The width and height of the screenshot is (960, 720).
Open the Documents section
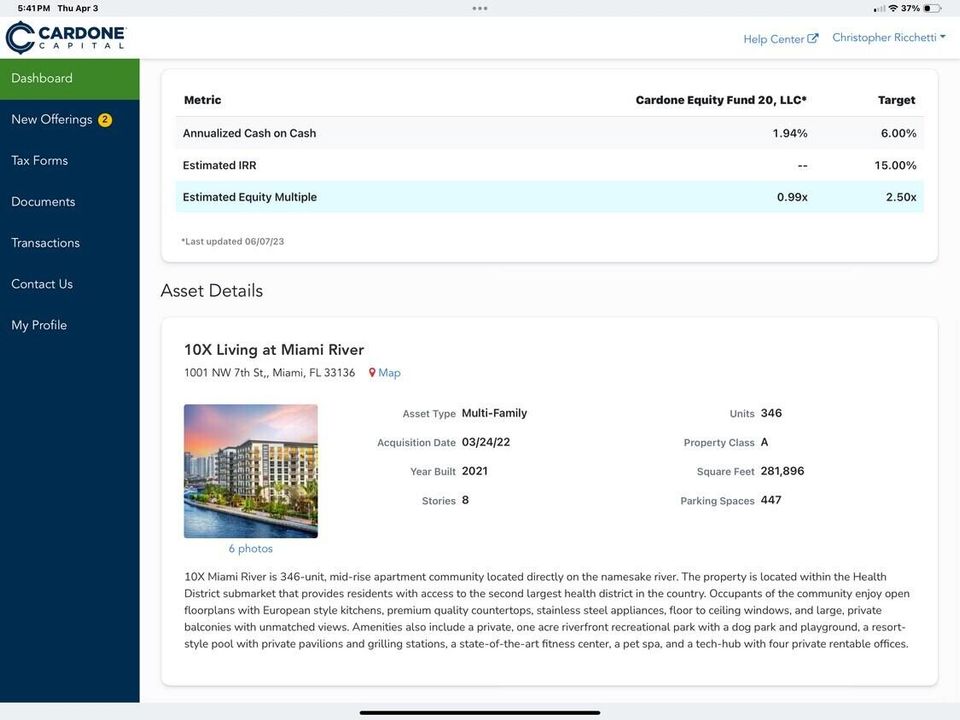click(43, 201)
